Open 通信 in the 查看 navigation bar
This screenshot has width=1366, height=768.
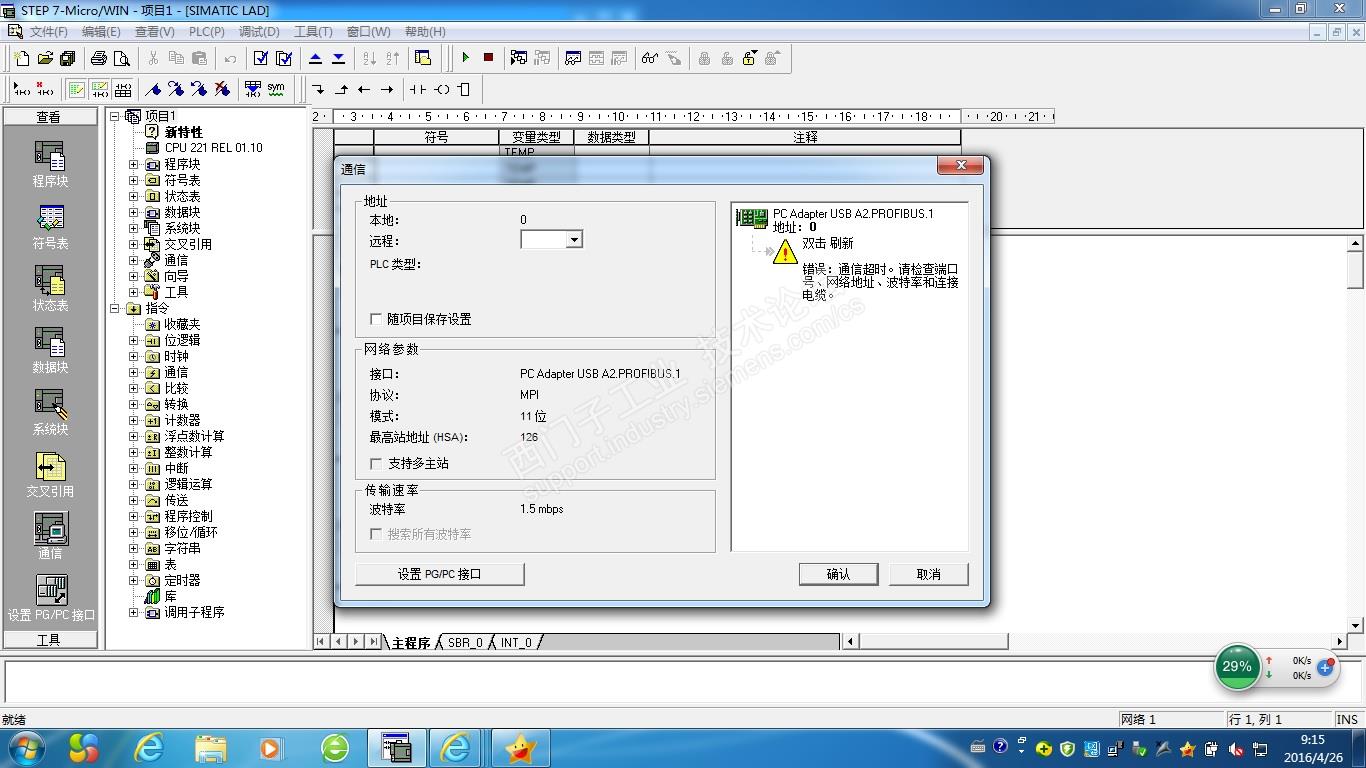tap(50, 537)
